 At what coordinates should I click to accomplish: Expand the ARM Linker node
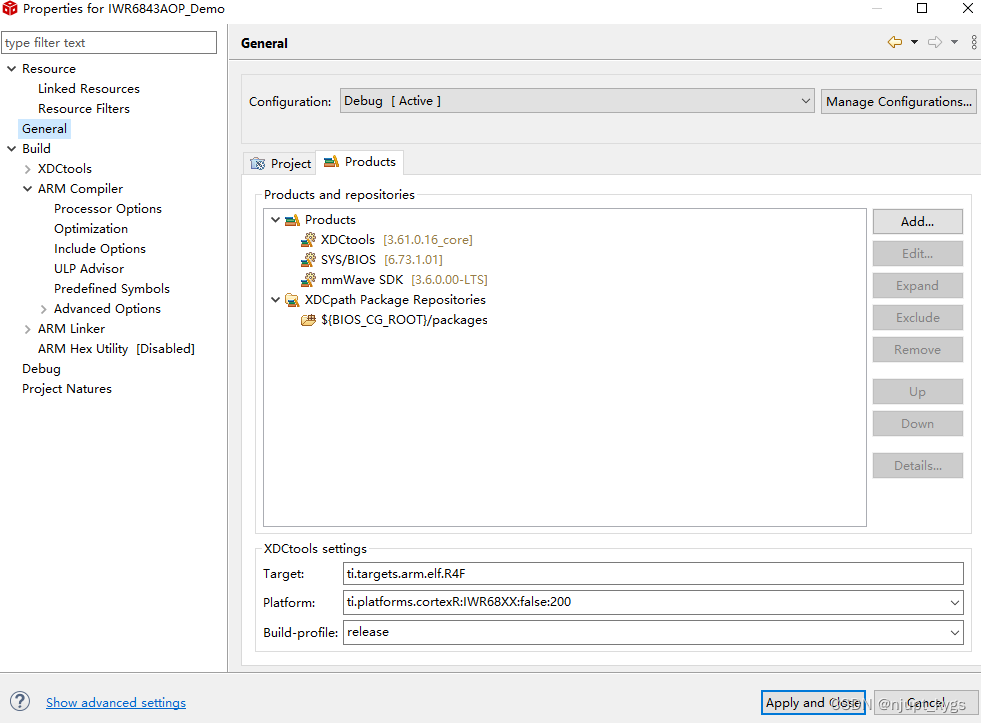pyautogui.click(x=28, y=329)
